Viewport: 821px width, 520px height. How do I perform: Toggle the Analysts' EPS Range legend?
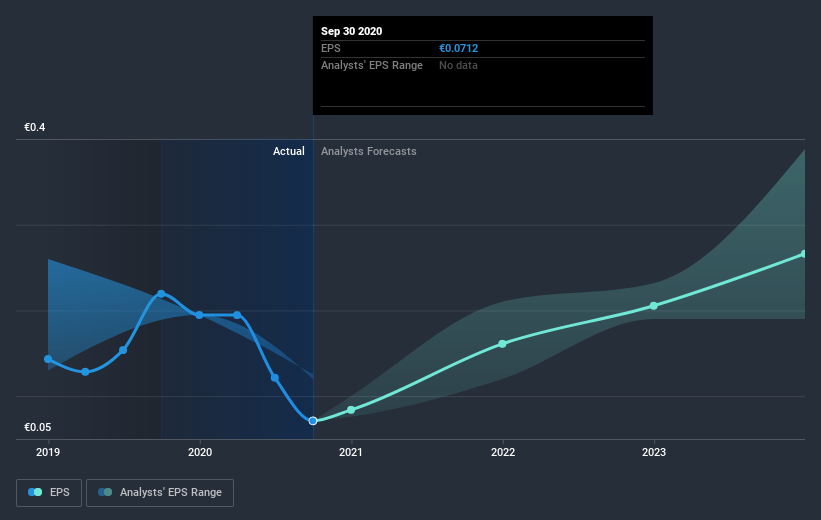click(x=160, y=493)
